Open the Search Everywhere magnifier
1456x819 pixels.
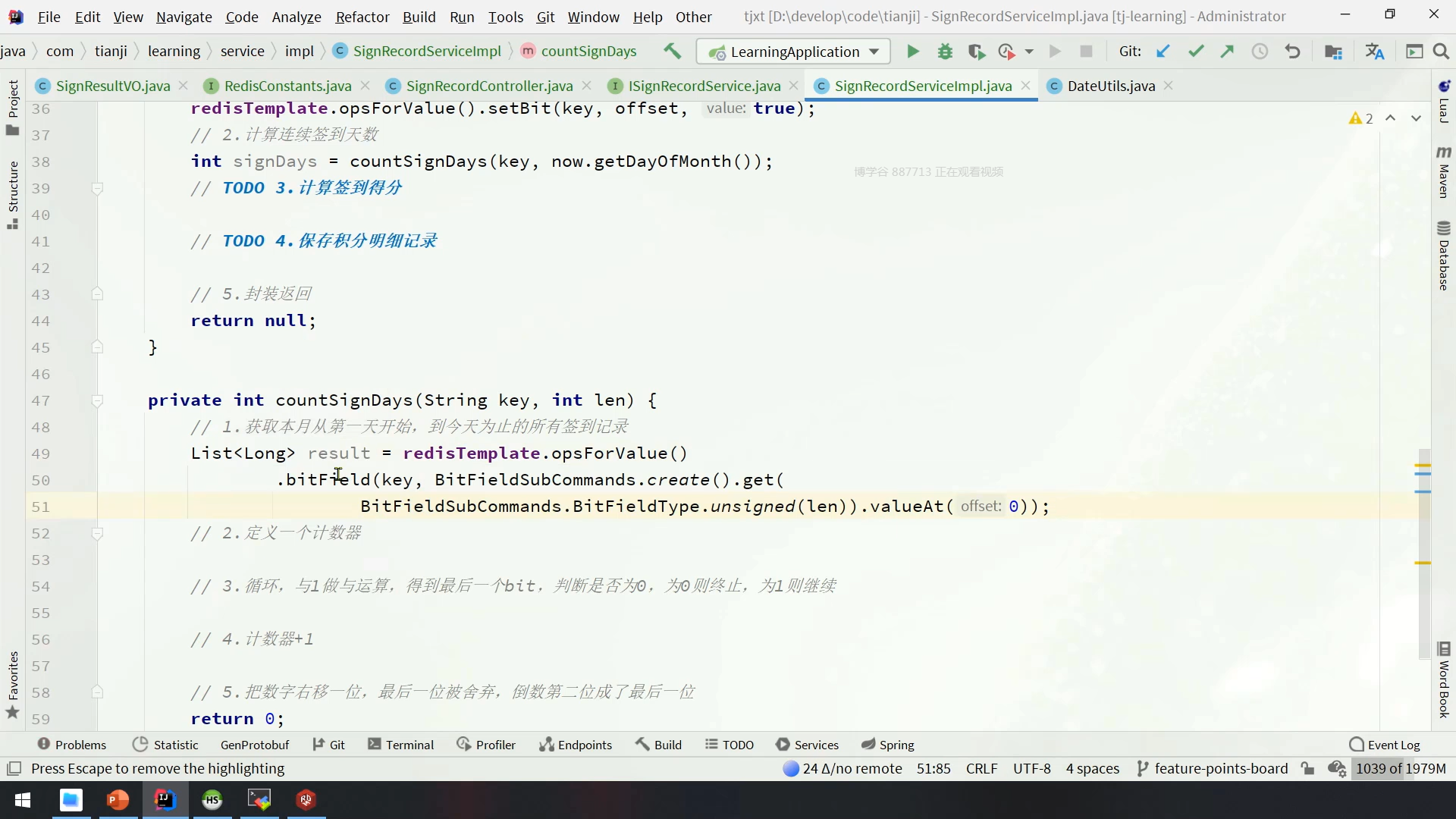point(1441,52)
